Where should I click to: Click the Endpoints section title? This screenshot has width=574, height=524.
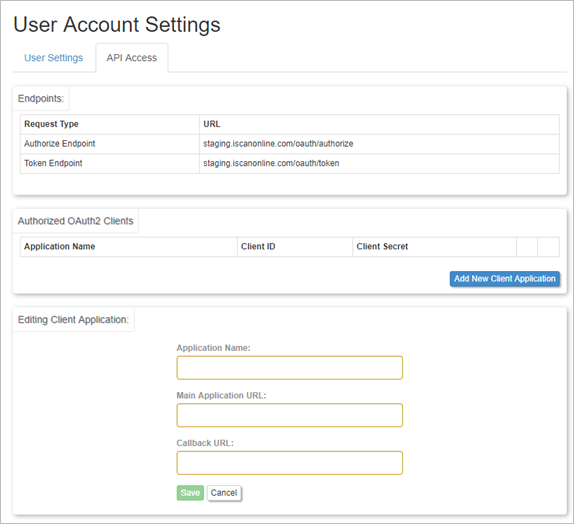click(41, 99)
